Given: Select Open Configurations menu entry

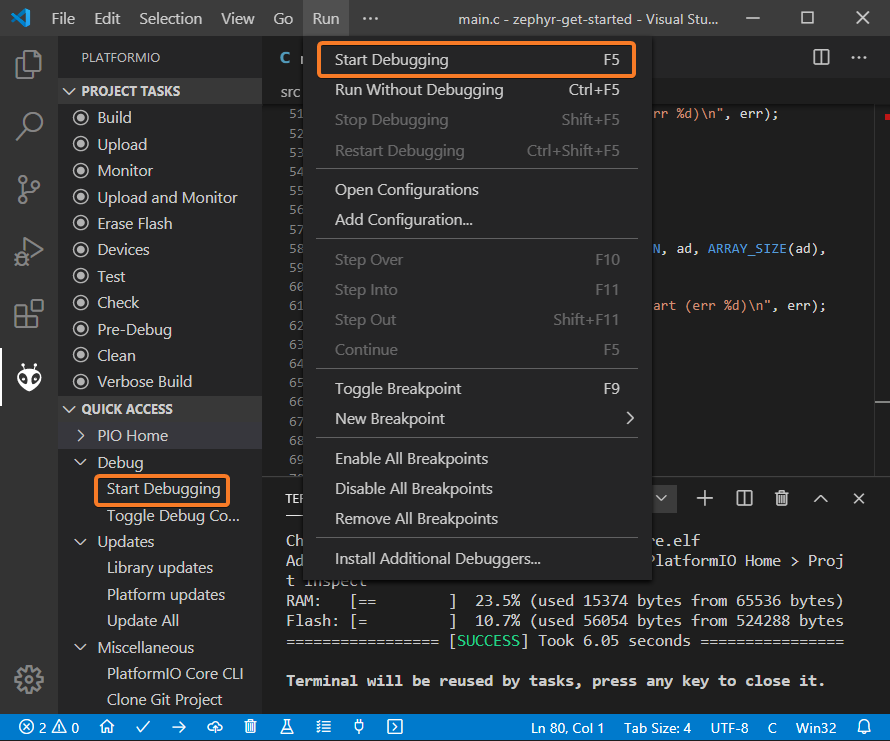Looking at the screenshot, I should pyautogui.click(x=476, y=190).
